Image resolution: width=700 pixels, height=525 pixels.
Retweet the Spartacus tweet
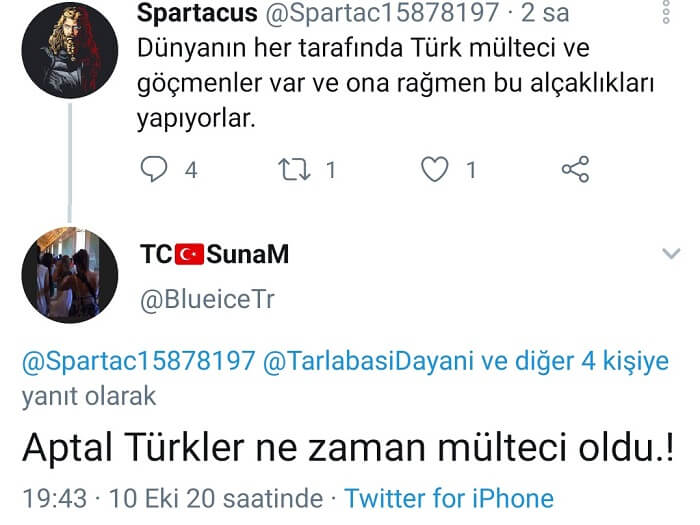pyautogui.click(x=293, y=170)
